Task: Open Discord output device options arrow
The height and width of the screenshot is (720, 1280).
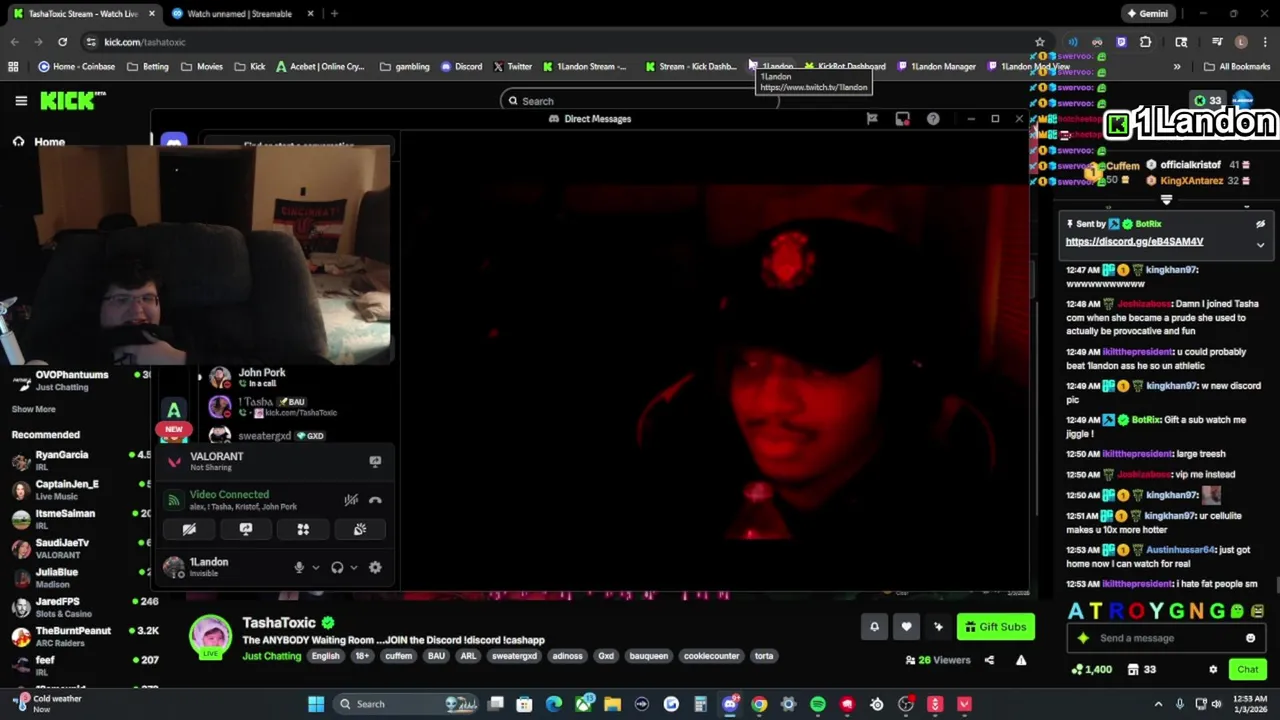Action: pos(353,568)
